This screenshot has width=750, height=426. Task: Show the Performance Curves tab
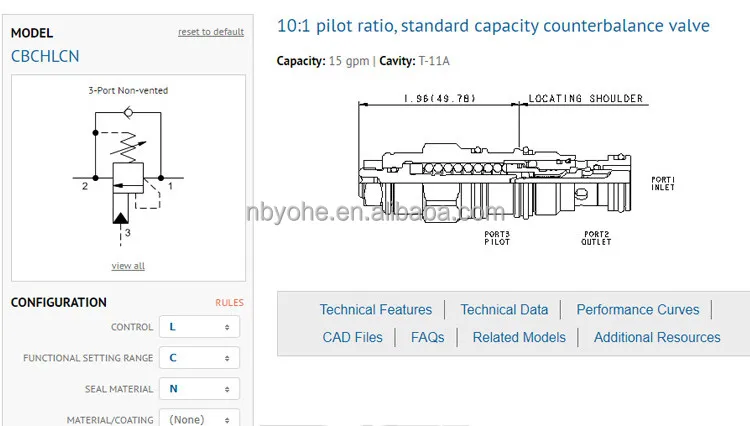(638, 310)
